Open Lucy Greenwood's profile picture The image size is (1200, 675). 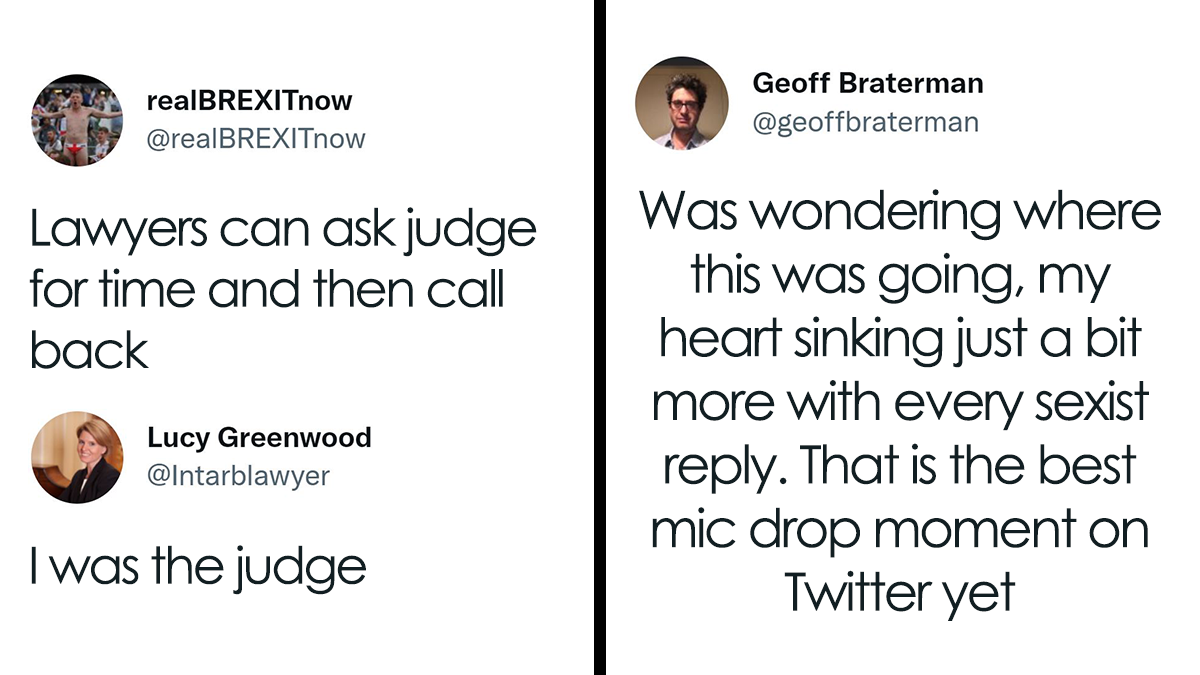click(77, 456)
